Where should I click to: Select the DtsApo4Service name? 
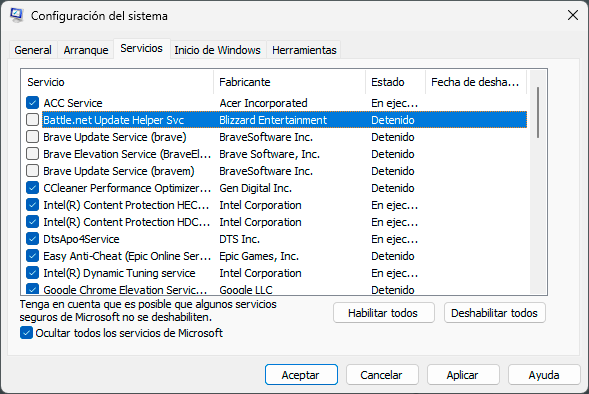[81, 239]
